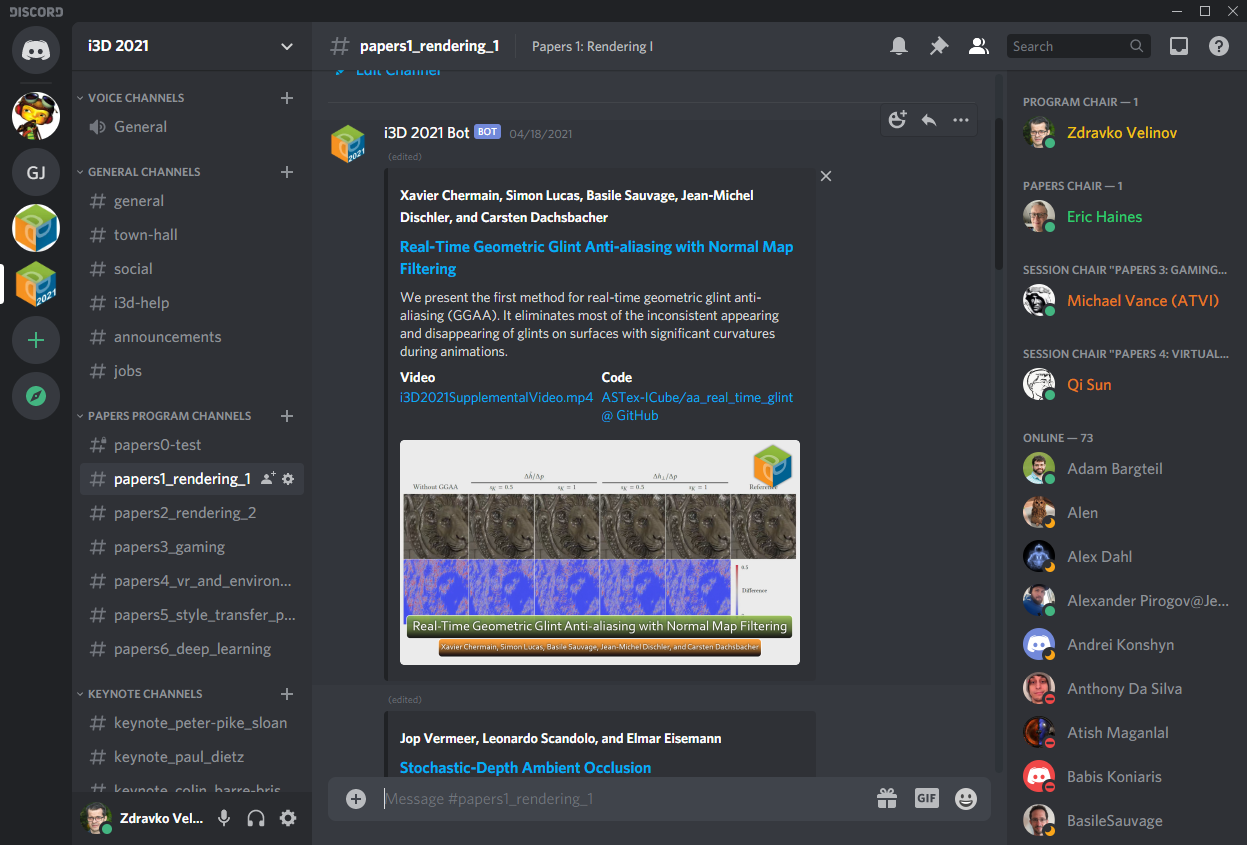Toggle headphones deafen in user panel
1247x845 pixels.
[x=256, y=818]
